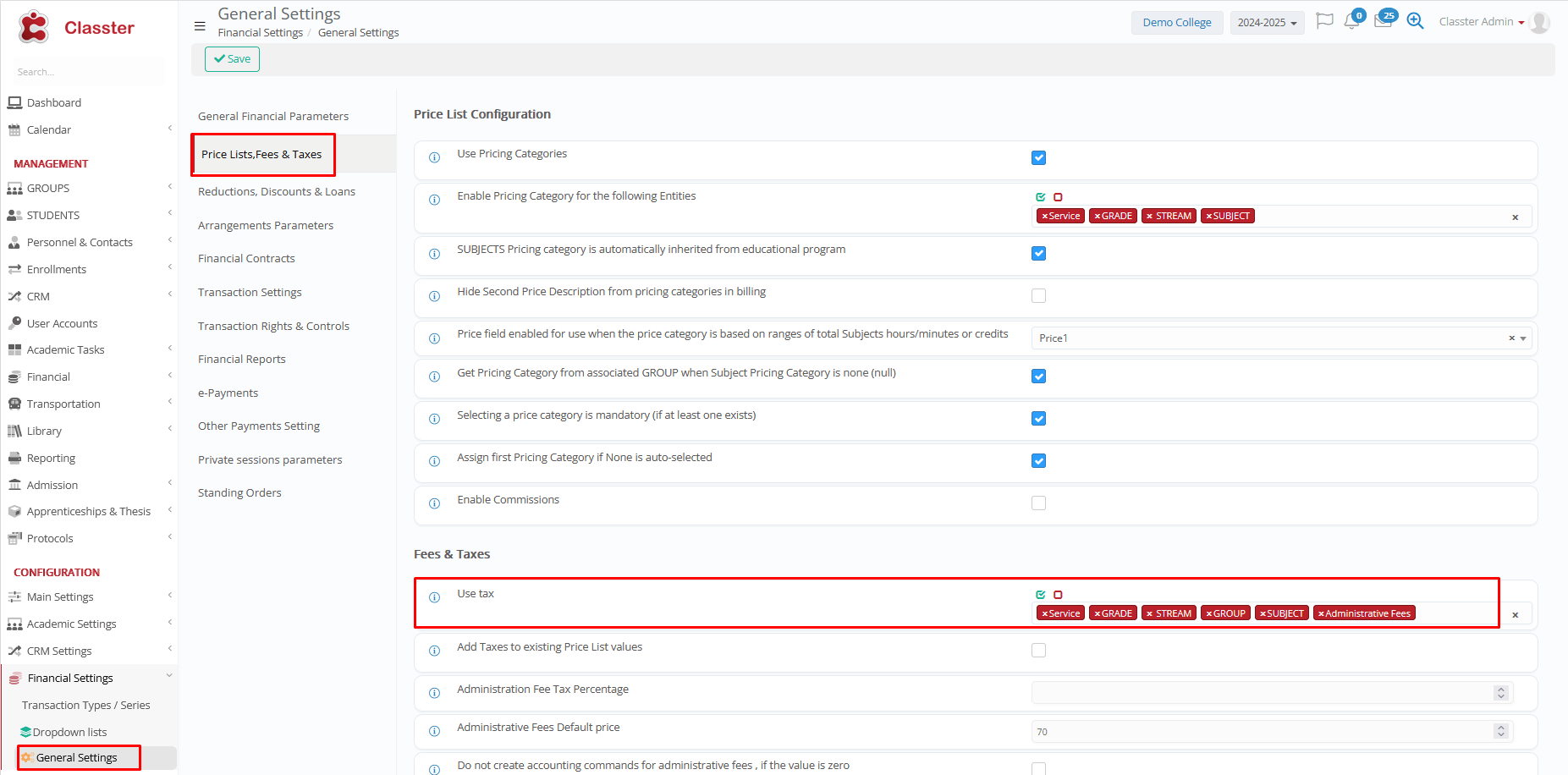Open Reductions, Discounts & Loans tab

277,192
